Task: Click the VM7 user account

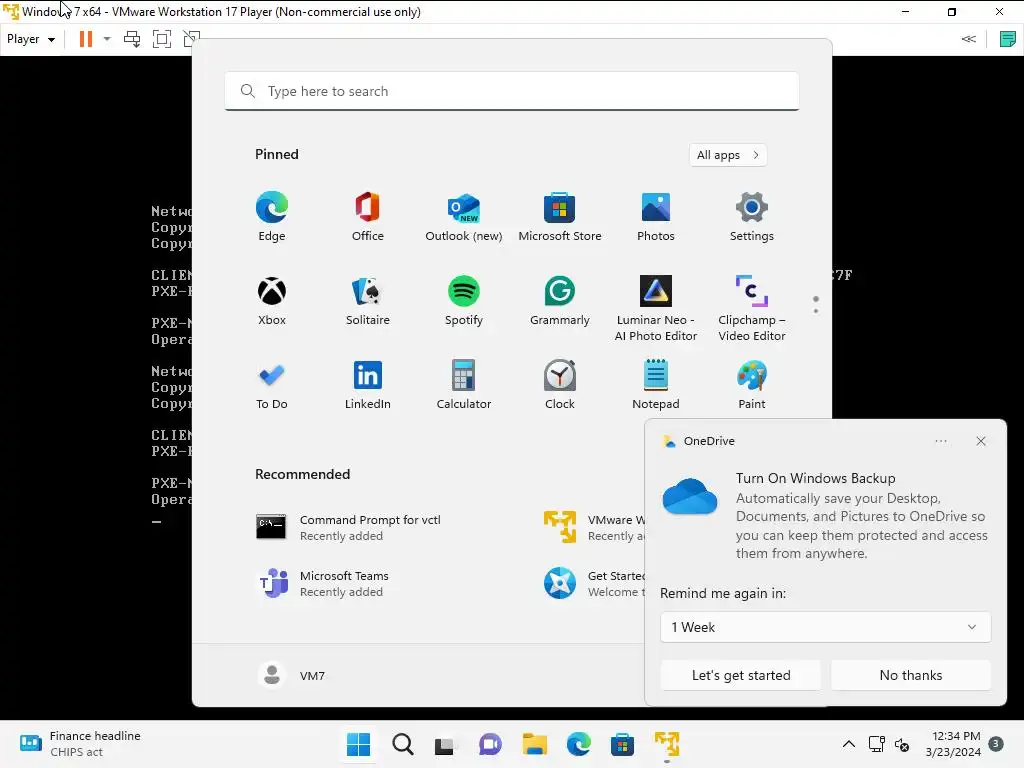Action: pos(291,675)
